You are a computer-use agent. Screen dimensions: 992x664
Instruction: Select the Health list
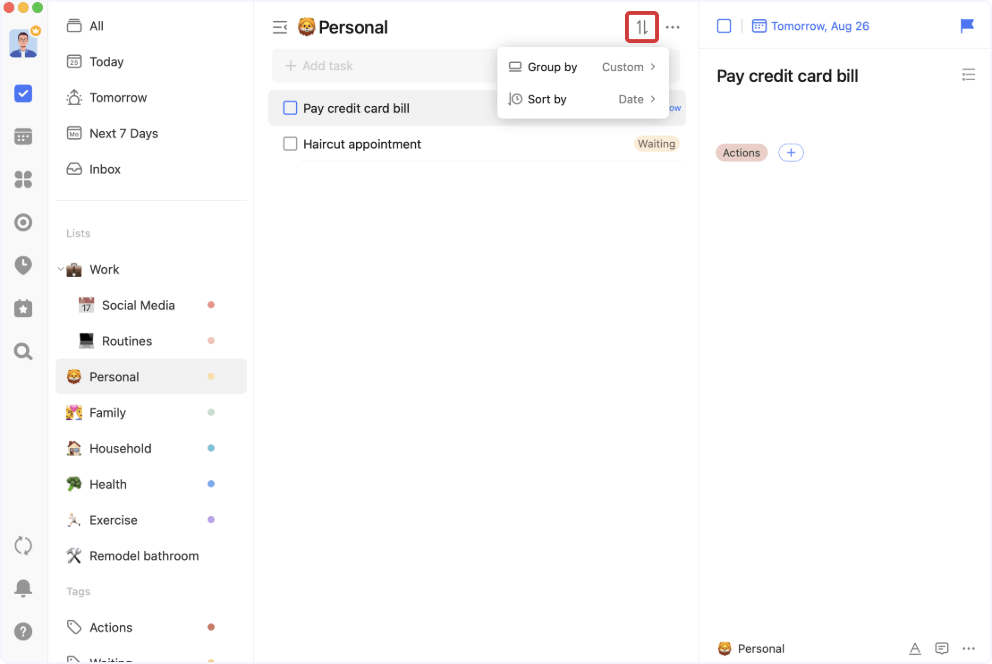[x=151, y=484]
